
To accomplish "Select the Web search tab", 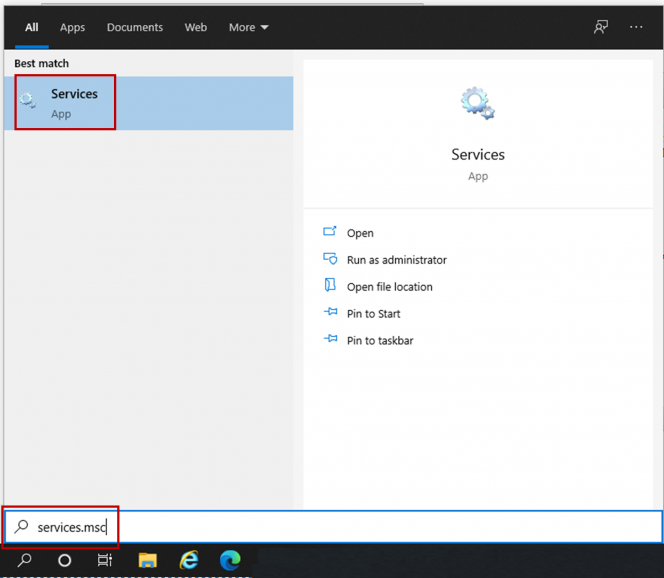I will [196, 28].
